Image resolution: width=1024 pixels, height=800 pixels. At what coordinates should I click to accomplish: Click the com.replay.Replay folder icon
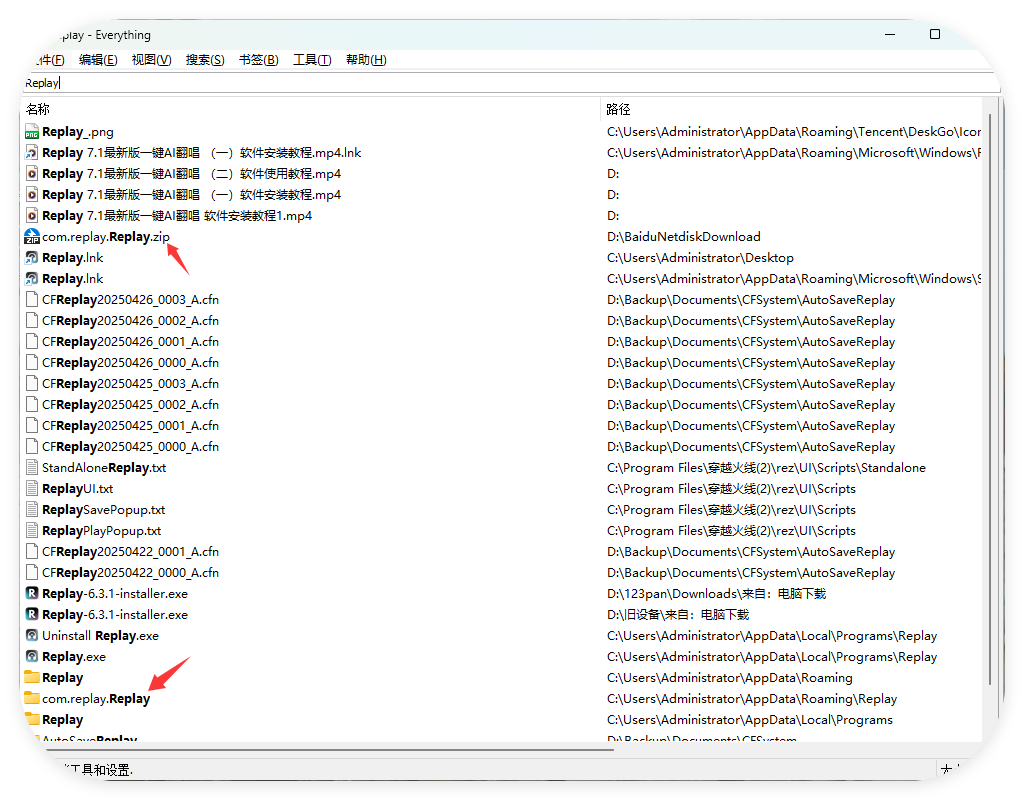pos(31,698)
